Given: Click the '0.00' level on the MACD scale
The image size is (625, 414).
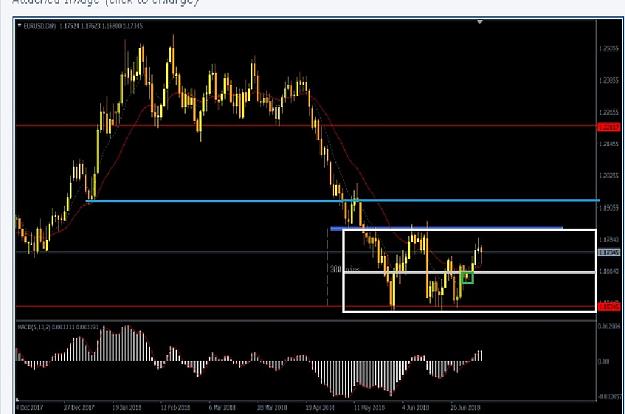Looking at the screenshot, I should pyautogui.click(x=604, y=361).
